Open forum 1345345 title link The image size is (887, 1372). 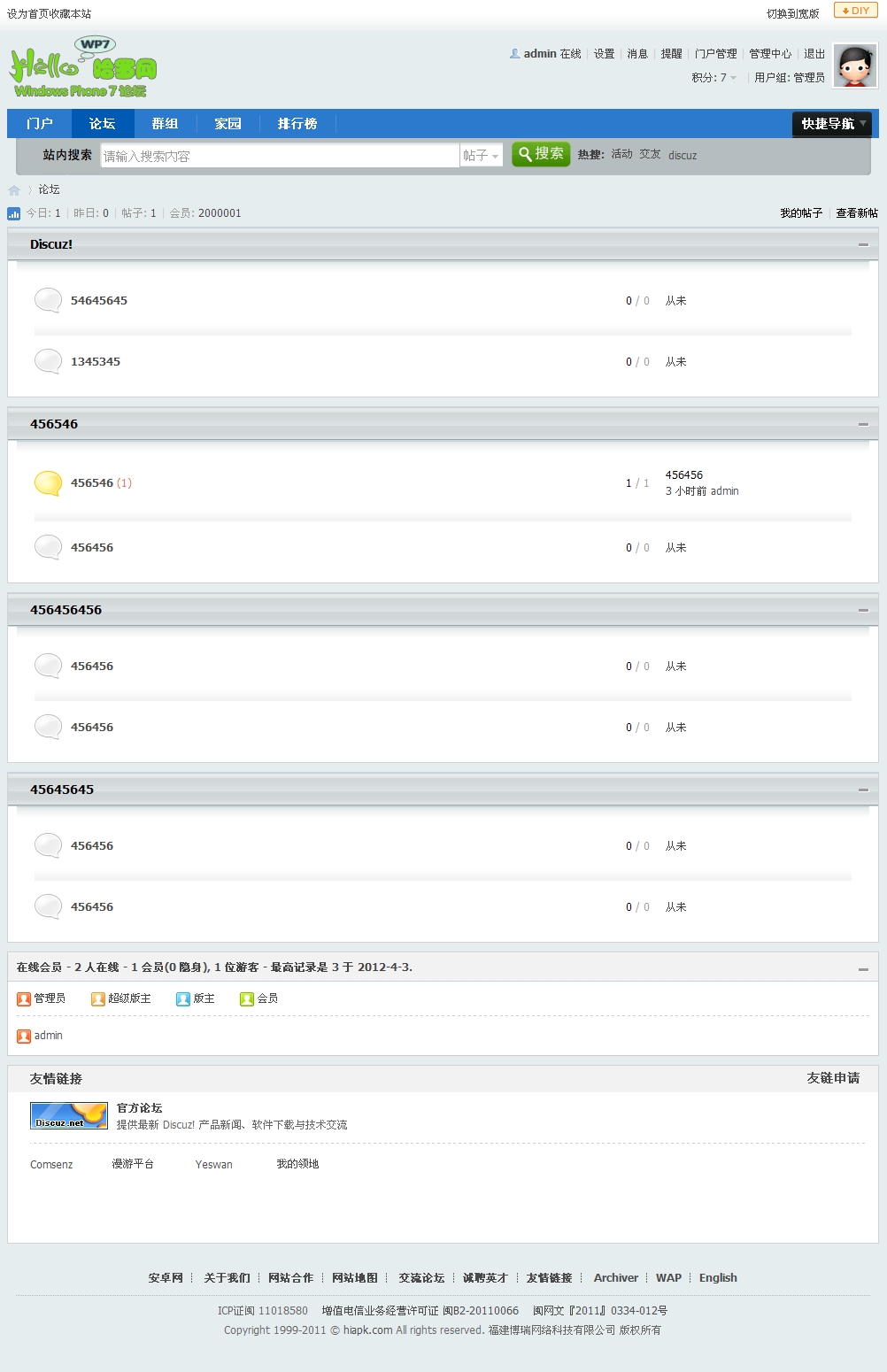pyautogui.click(x=96, y=362)
